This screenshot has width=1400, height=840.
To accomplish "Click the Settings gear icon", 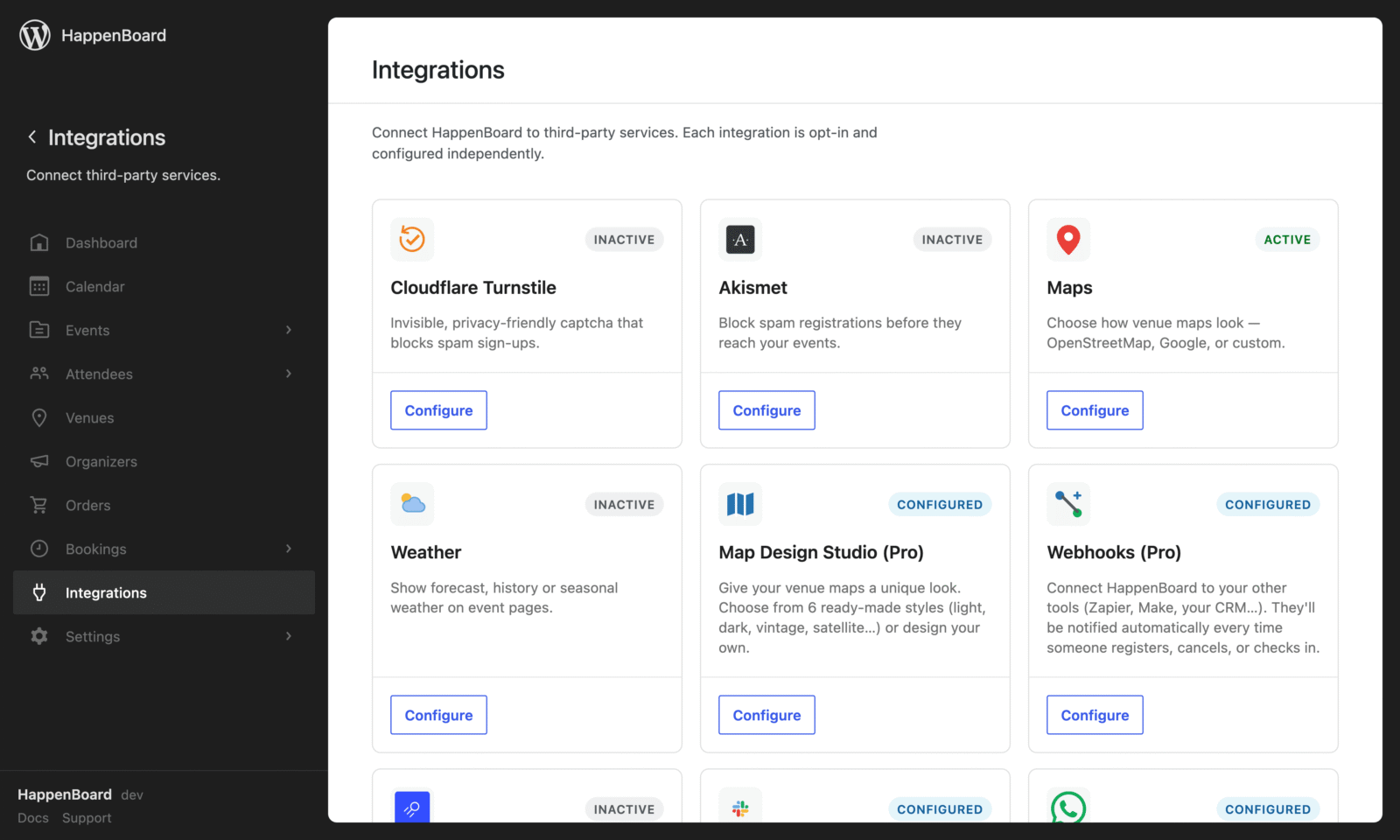I will (x=39, y=636).
